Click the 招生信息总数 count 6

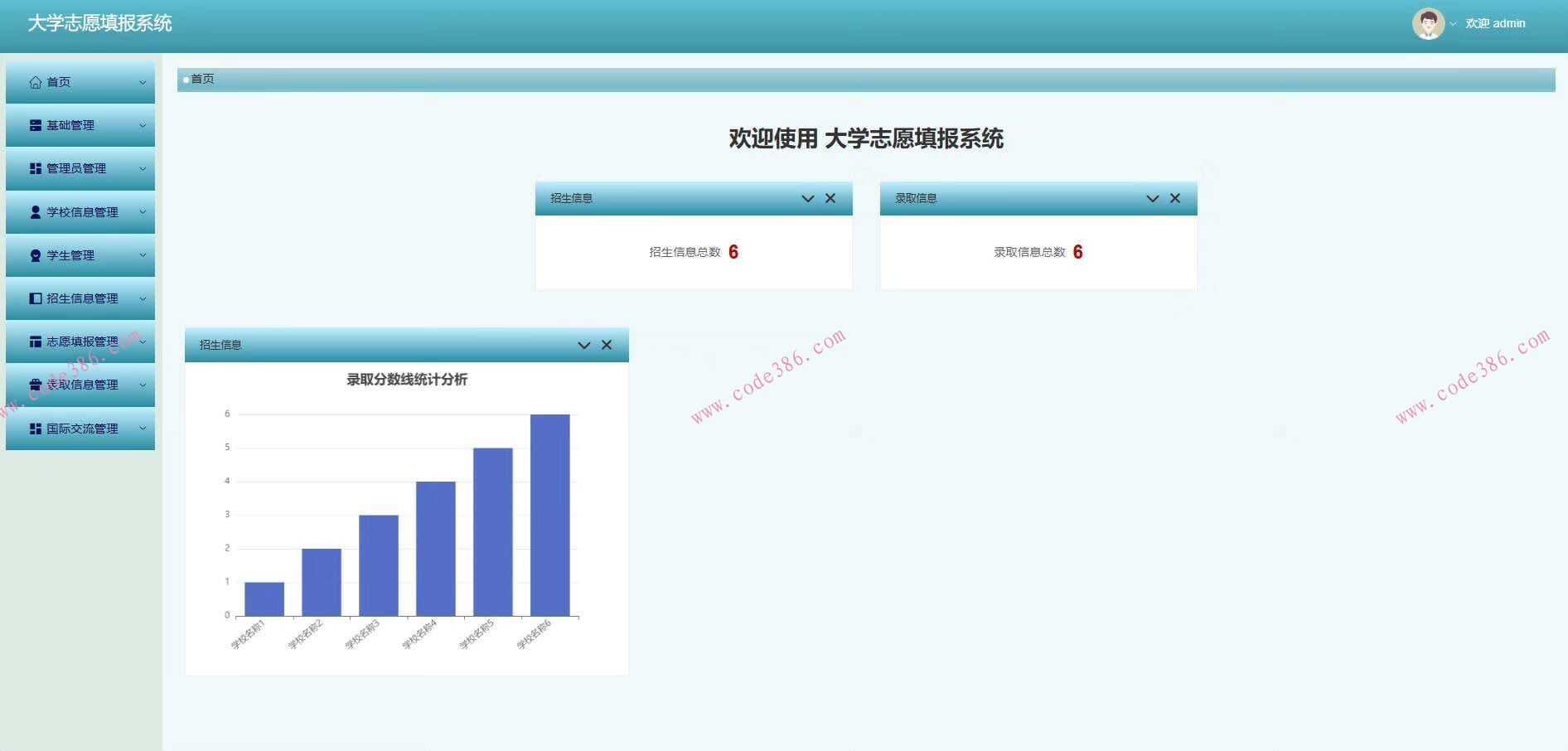tap(733, 252)
